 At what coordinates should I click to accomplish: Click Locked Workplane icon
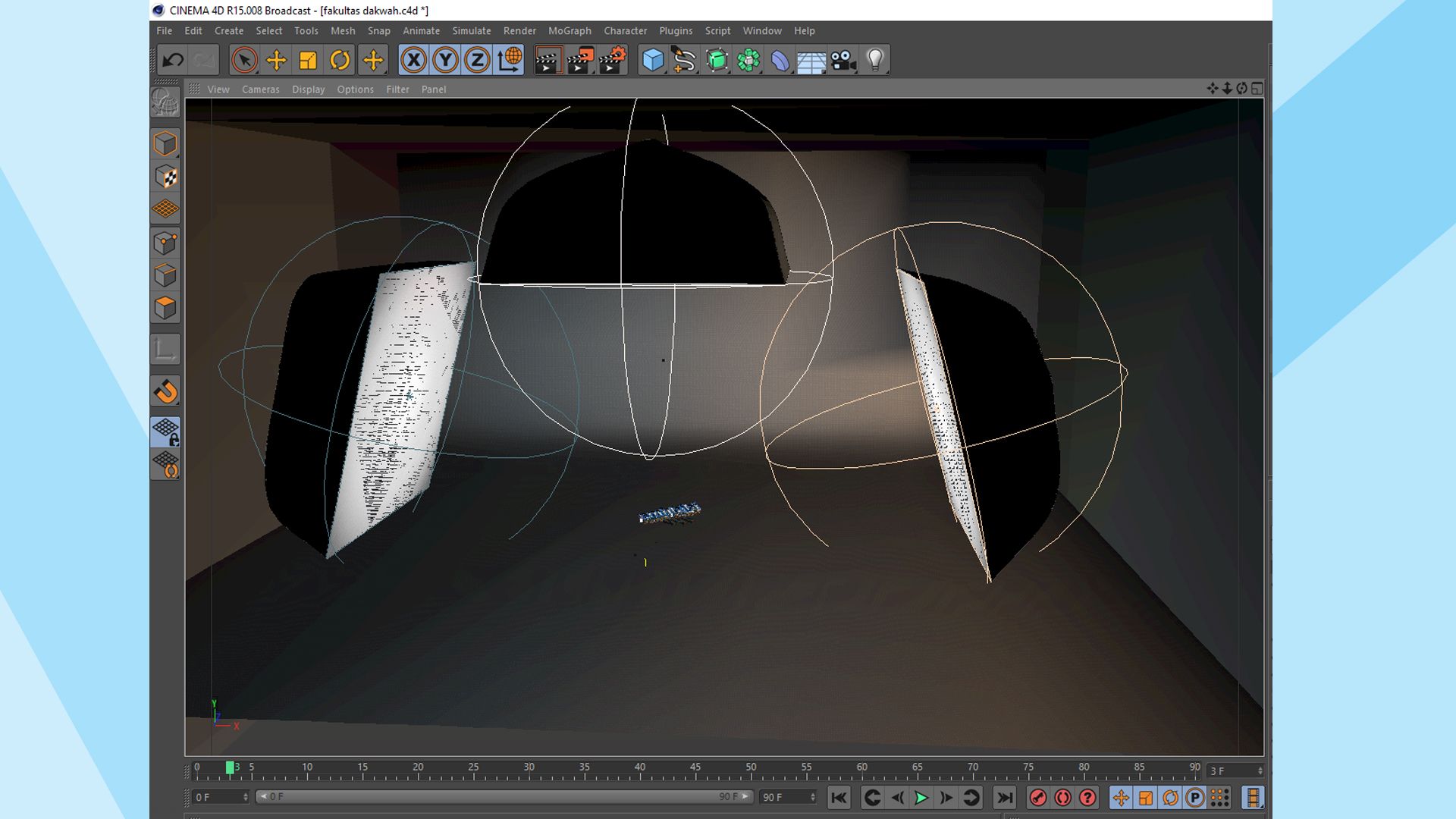coord(165,432)
